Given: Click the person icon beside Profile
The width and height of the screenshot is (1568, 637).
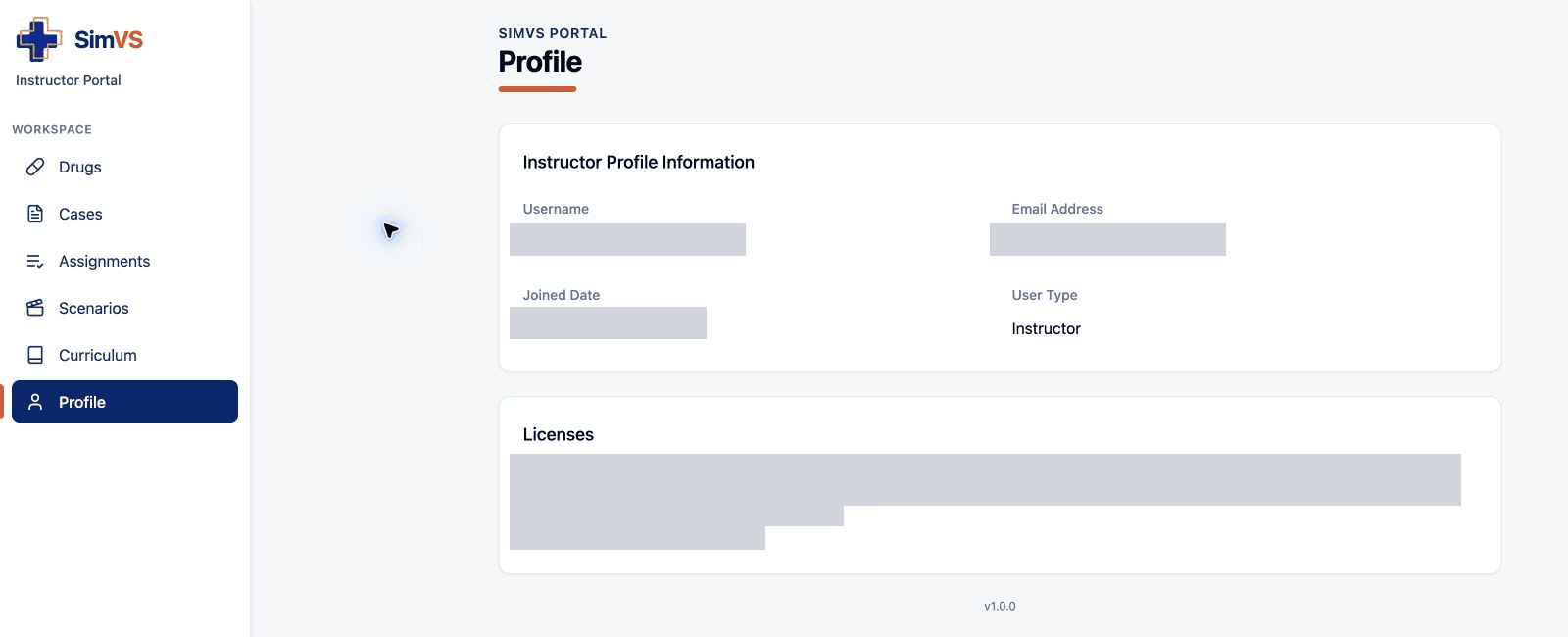Looking at the screenshot, I should coord(35,402).
